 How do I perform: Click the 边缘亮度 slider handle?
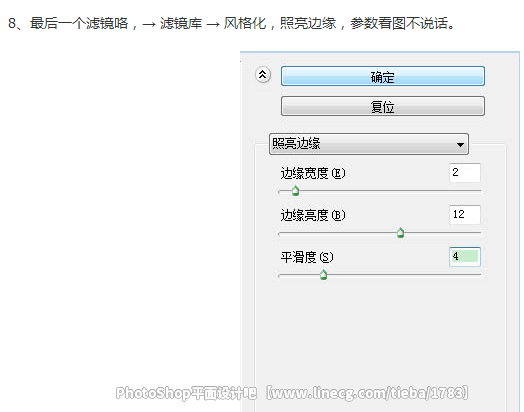pyautogui.click(x=400, y=233)
